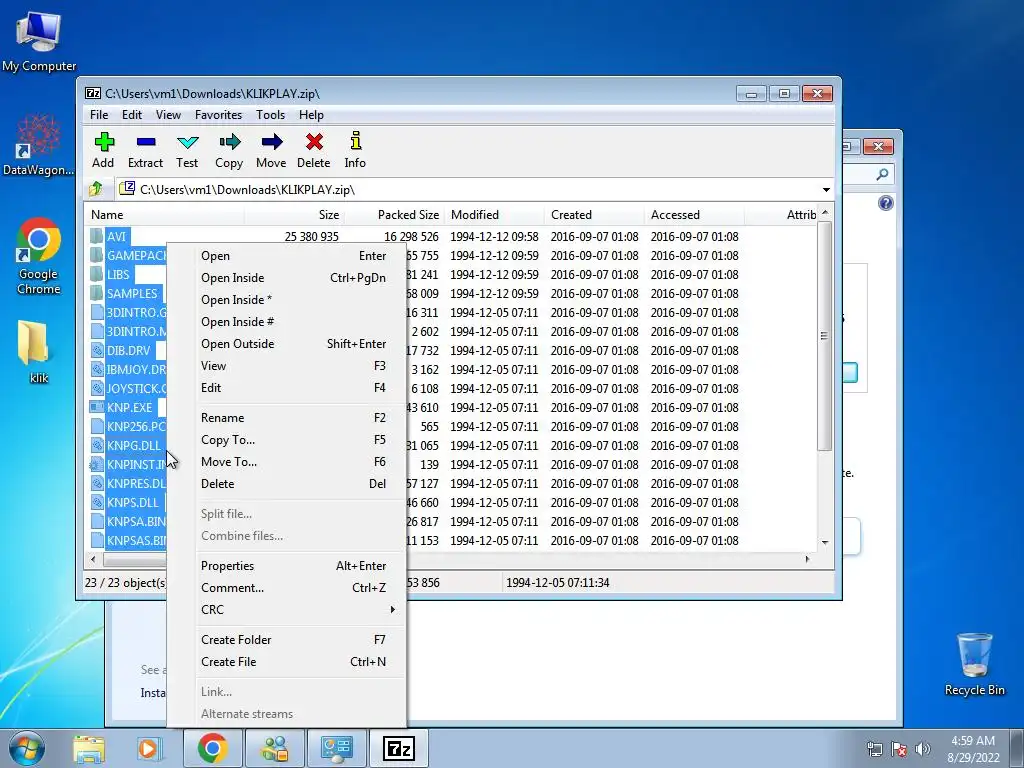Click the Extract toolbar icon
1024x768 pixels.
click(x=146, y=142)
